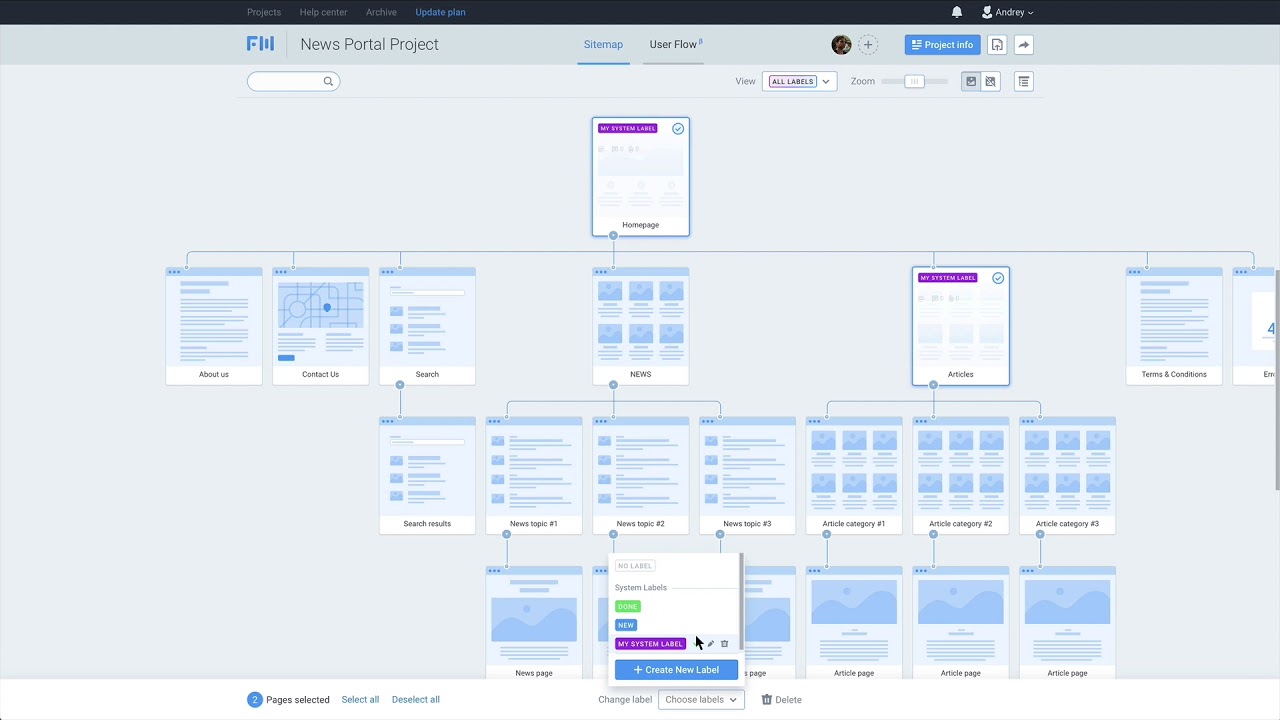1280x720 pixels.
Task: Click the export project icon
Action: [x=997, y=45]
